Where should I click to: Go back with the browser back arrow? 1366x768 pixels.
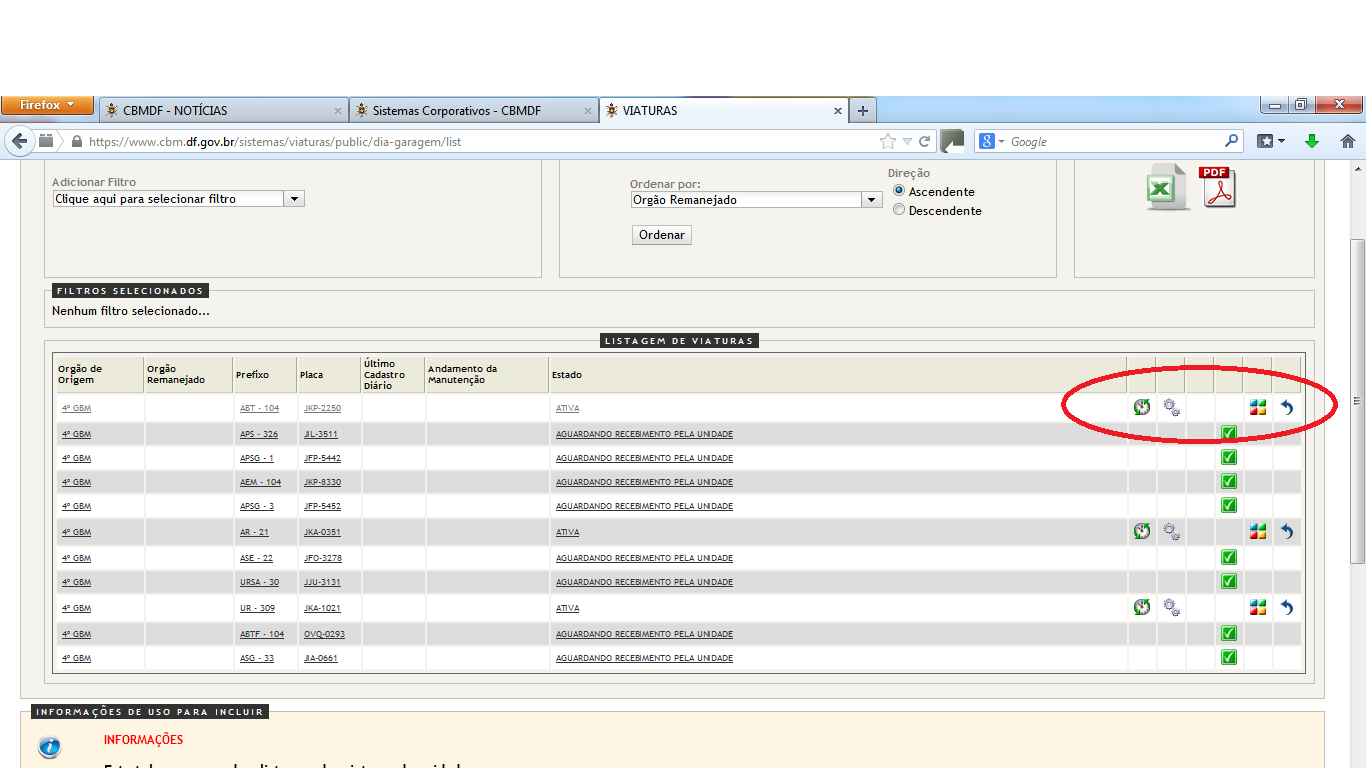(19, 141)
